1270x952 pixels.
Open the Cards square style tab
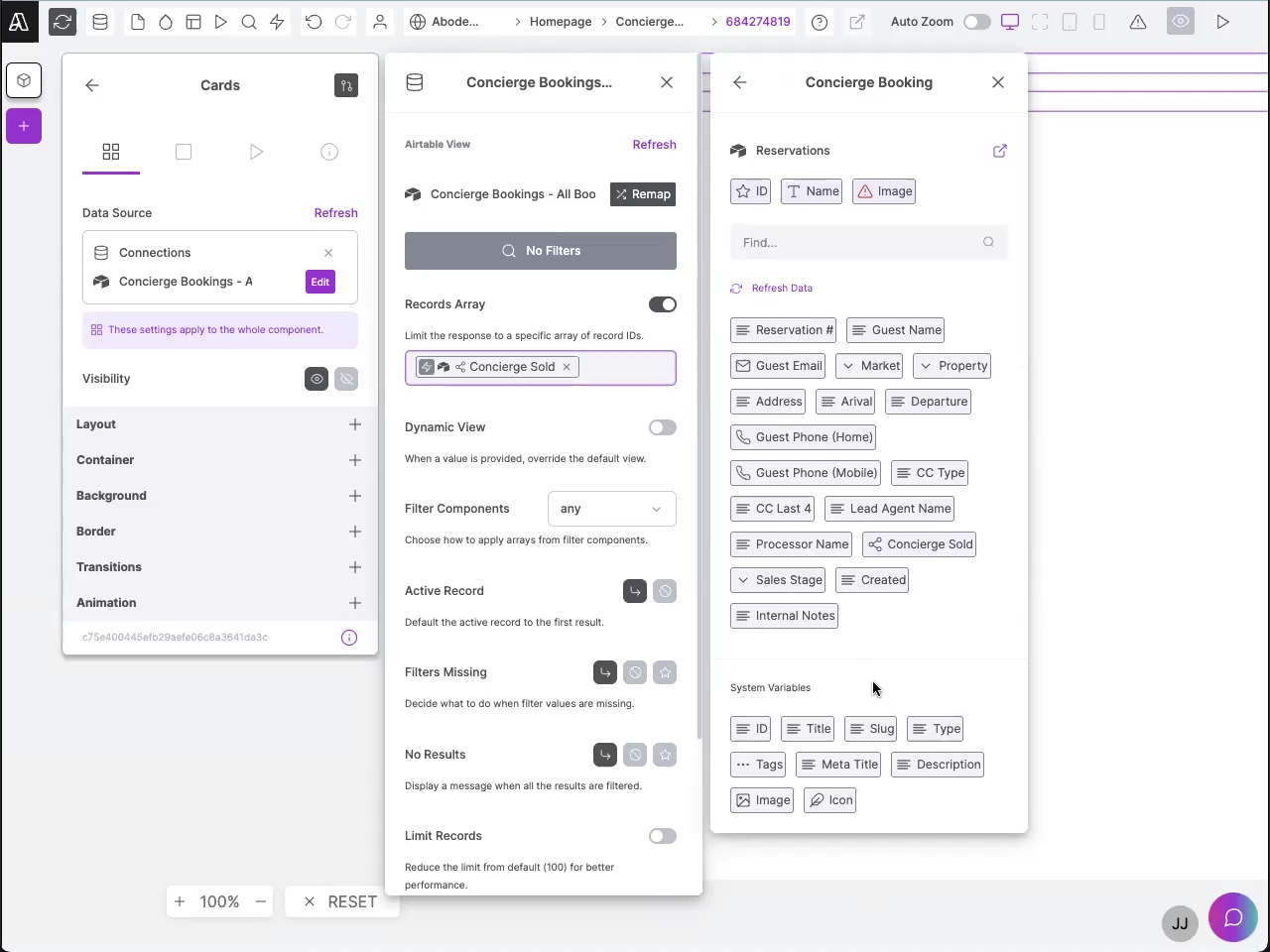coord(184,152)
